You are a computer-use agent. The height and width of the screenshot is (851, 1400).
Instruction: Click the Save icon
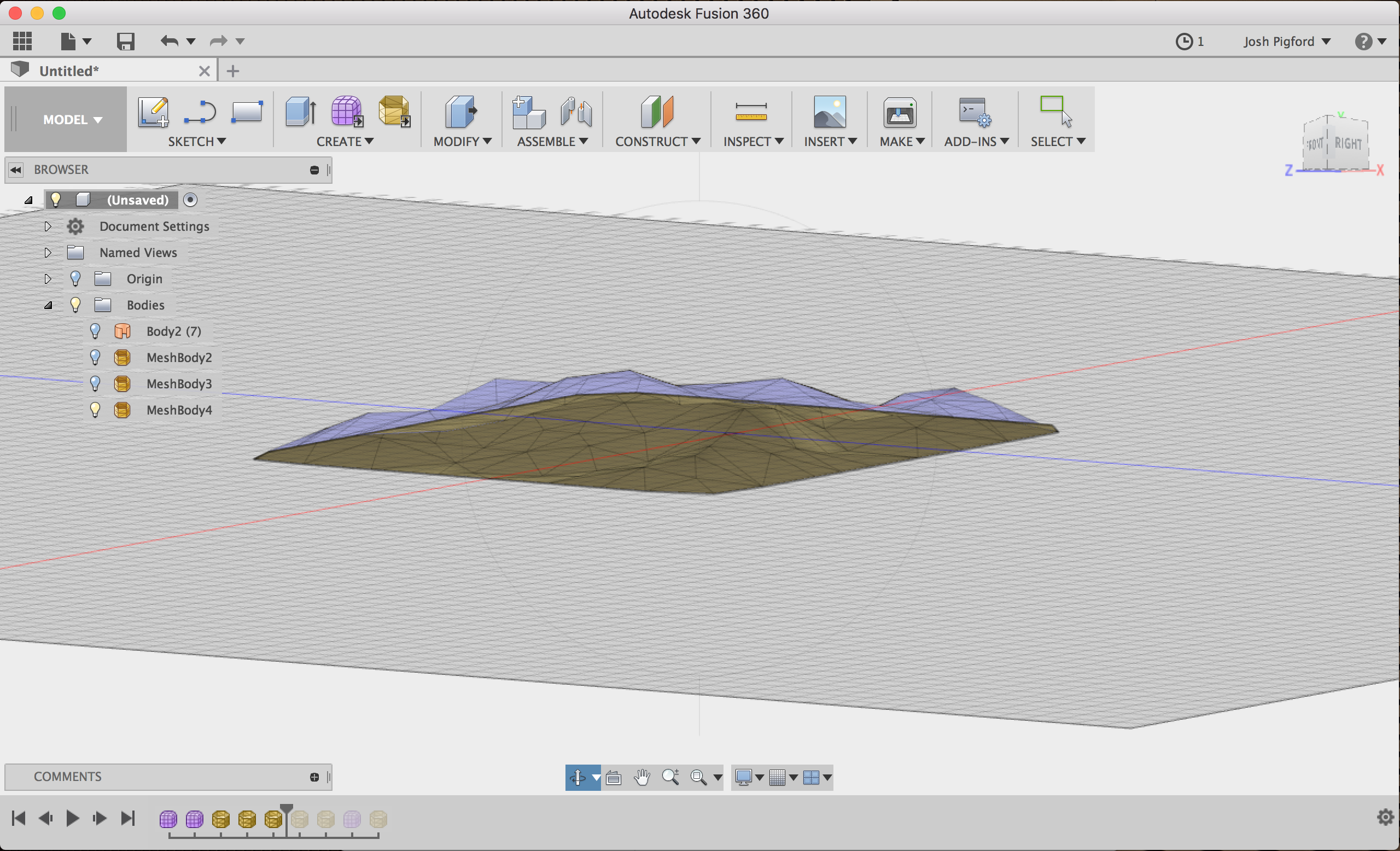125,42
